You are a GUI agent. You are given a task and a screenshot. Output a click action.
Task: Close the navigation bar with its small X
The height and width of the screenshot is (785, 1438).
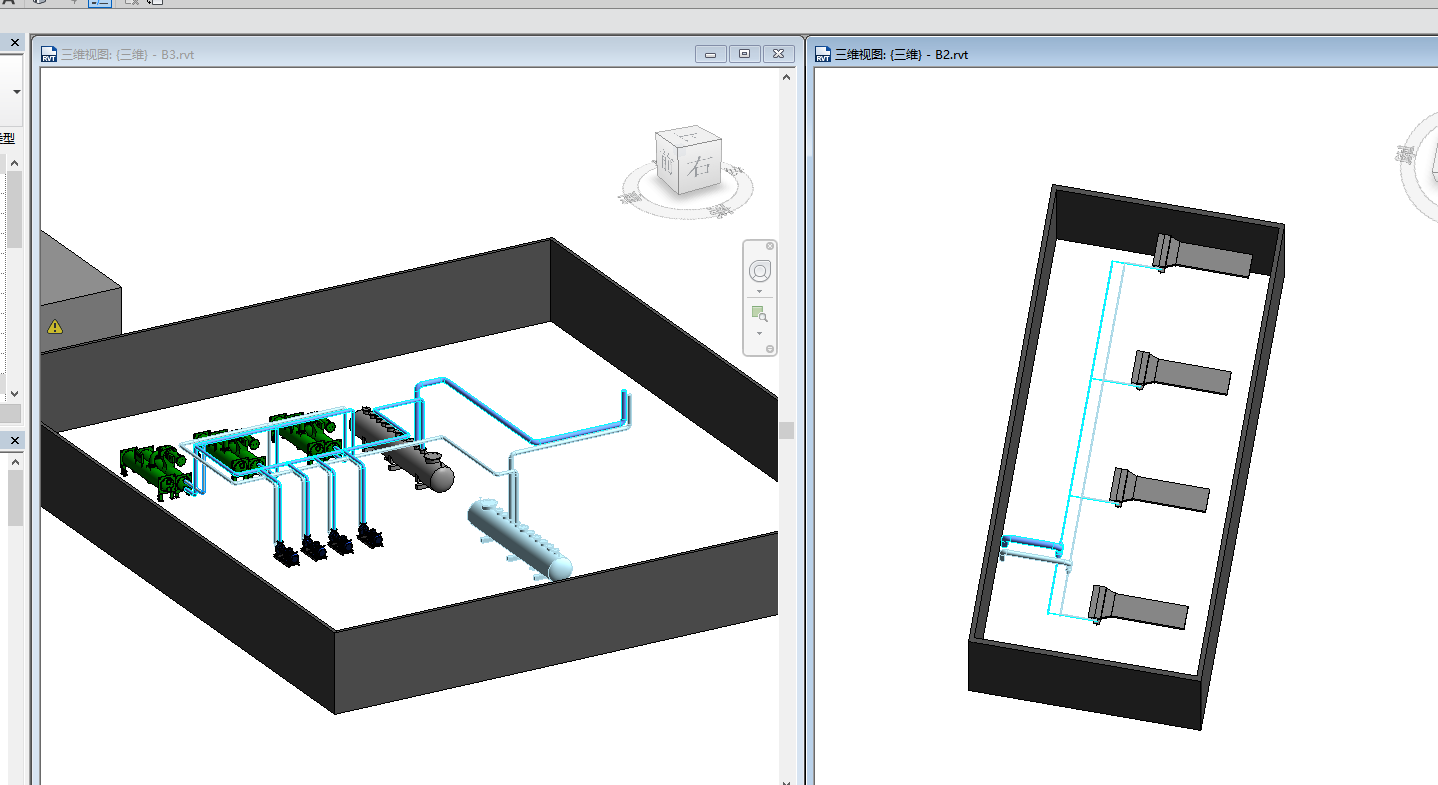tap(770, 246)
